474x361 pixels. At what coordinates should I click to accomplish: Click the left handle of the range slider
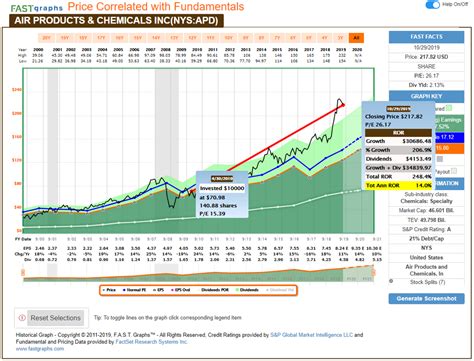[23, 273]
